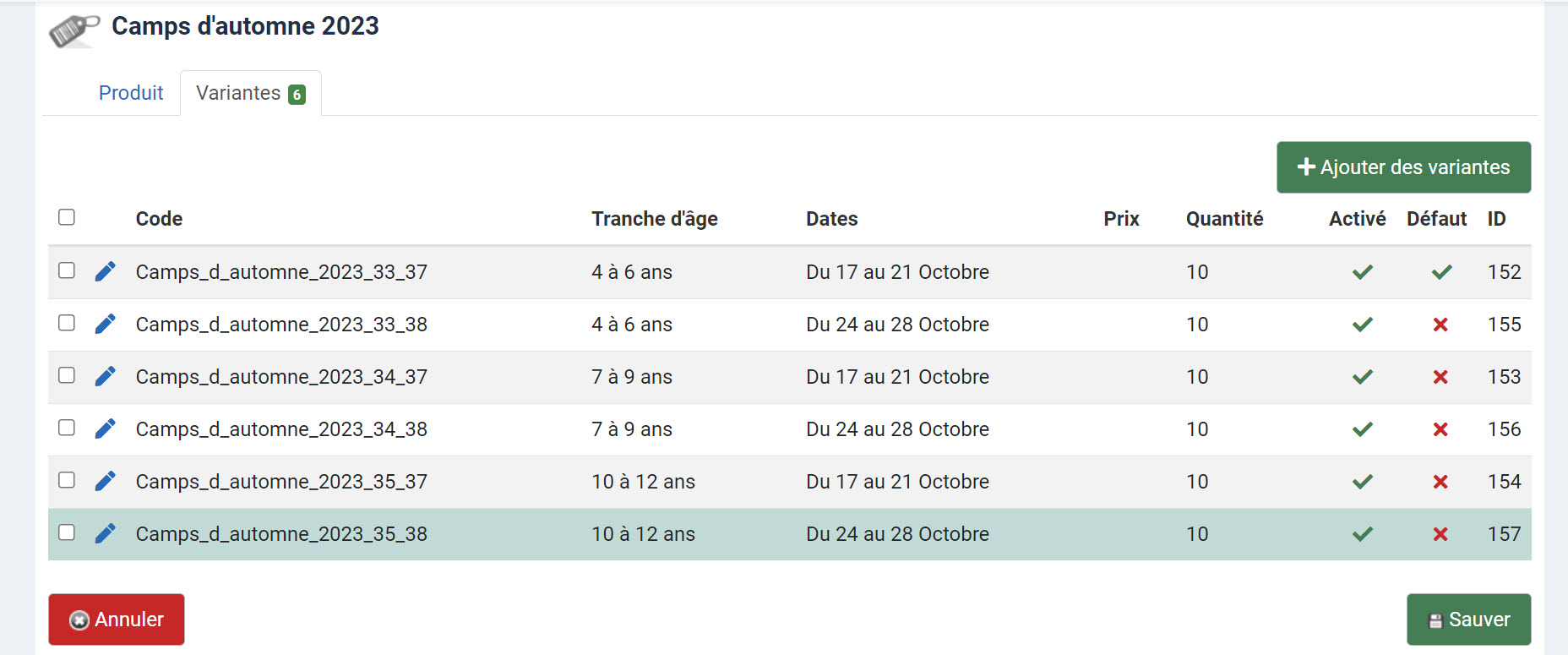Tick the checkbox for Camps_d_automne_2023_35_37
Screen dimensions: 1568x655
coord(67,480)
